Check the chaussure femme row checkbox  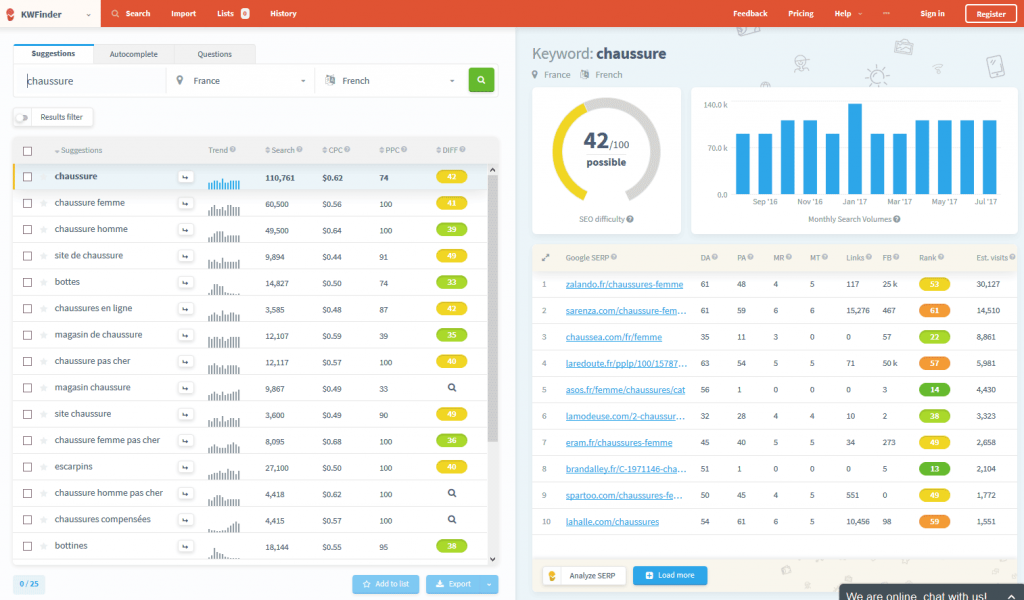pos(27,204)
